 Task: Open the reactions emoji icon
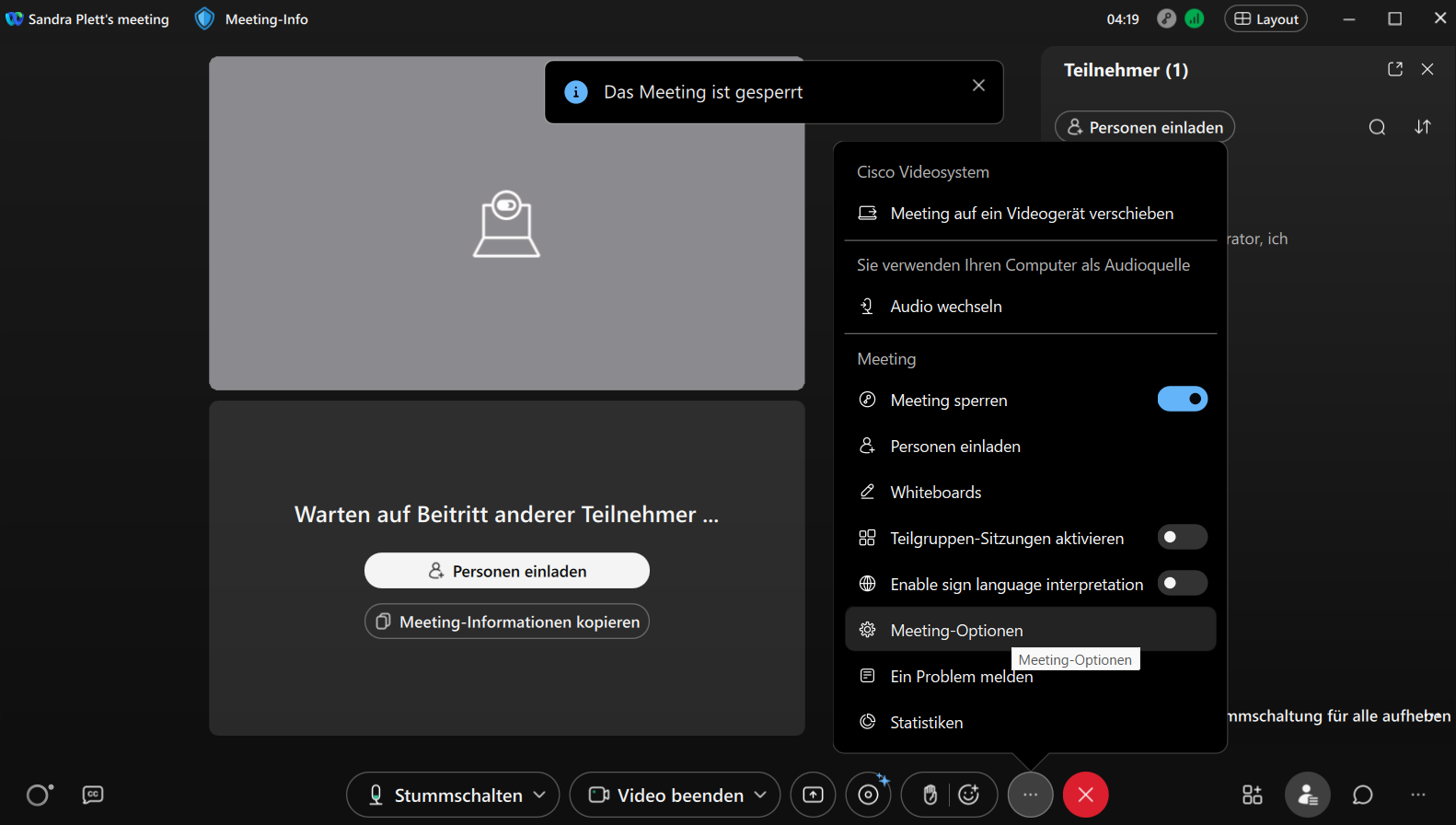point(969,795)
